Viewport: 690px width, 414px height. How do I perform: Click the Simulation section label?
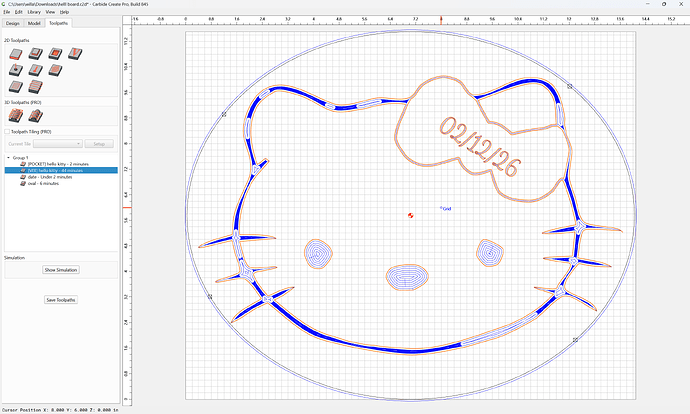pos(15,257)
